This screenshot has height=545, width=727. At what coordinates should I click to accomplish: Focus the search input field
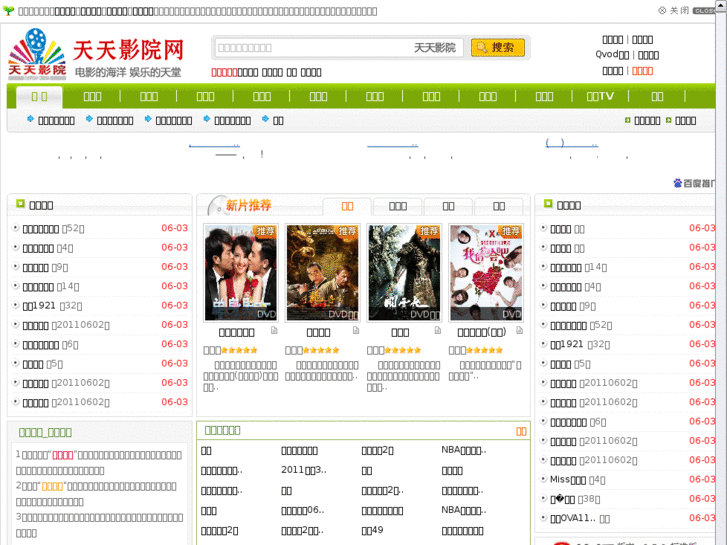338,48
